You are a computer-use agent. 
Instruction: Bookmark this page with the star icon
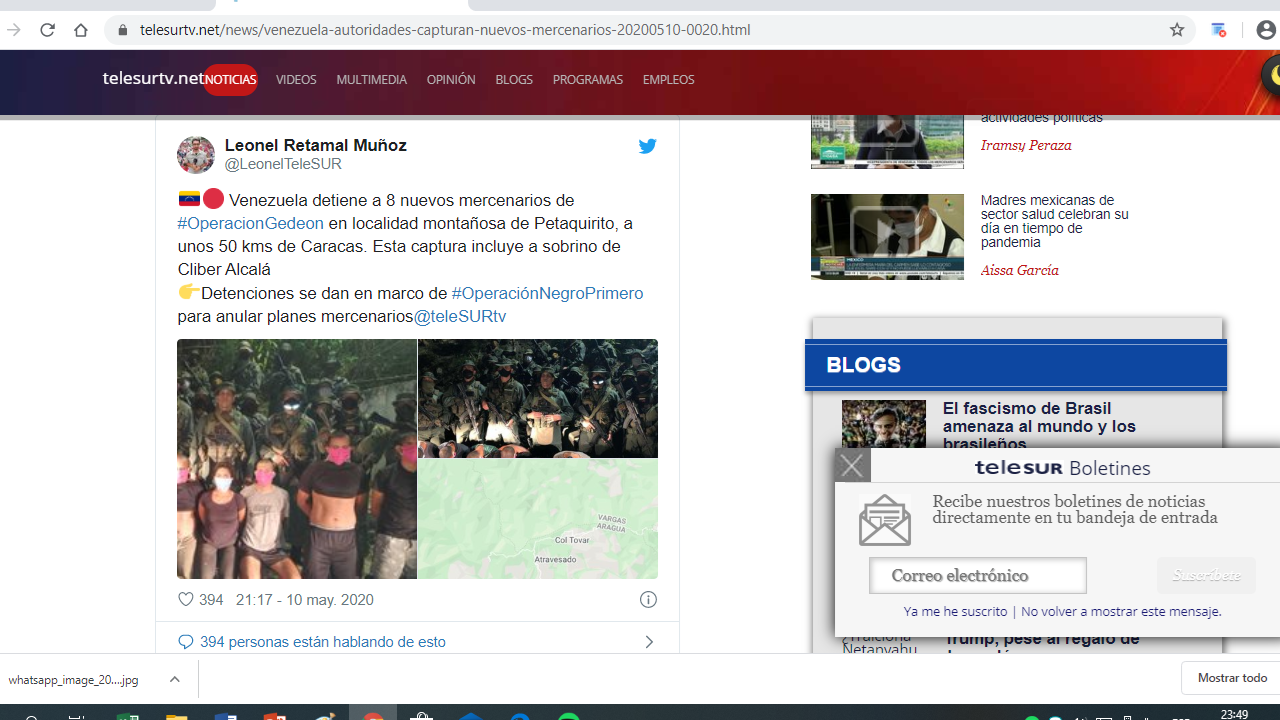tap(1177, 30)
